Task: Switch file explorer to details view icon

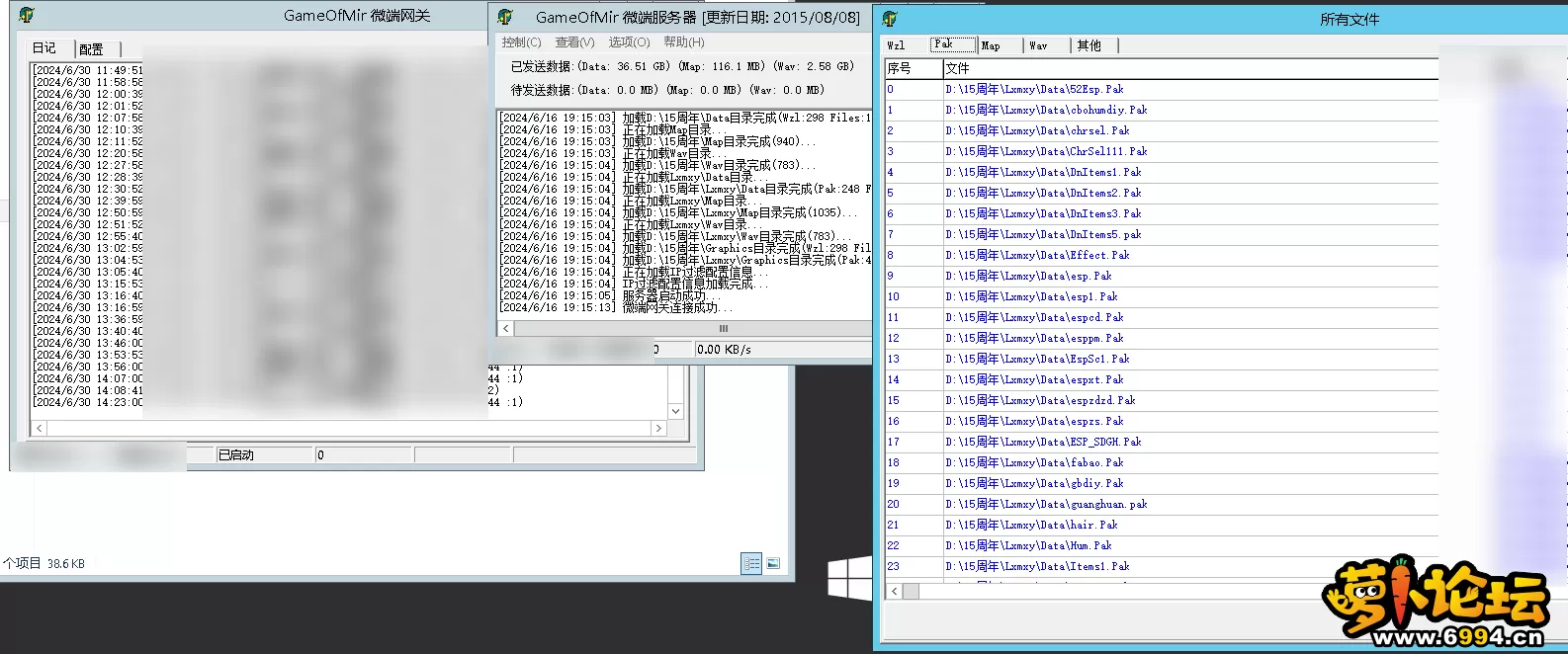Action: click(x=751, y=563)
